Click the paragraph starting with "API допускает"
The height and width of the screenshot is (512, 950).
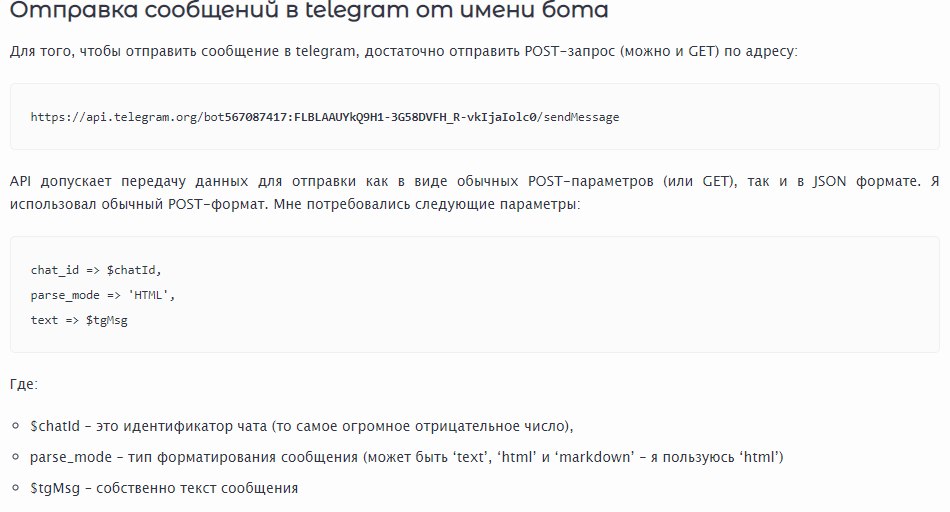[474, 181]
